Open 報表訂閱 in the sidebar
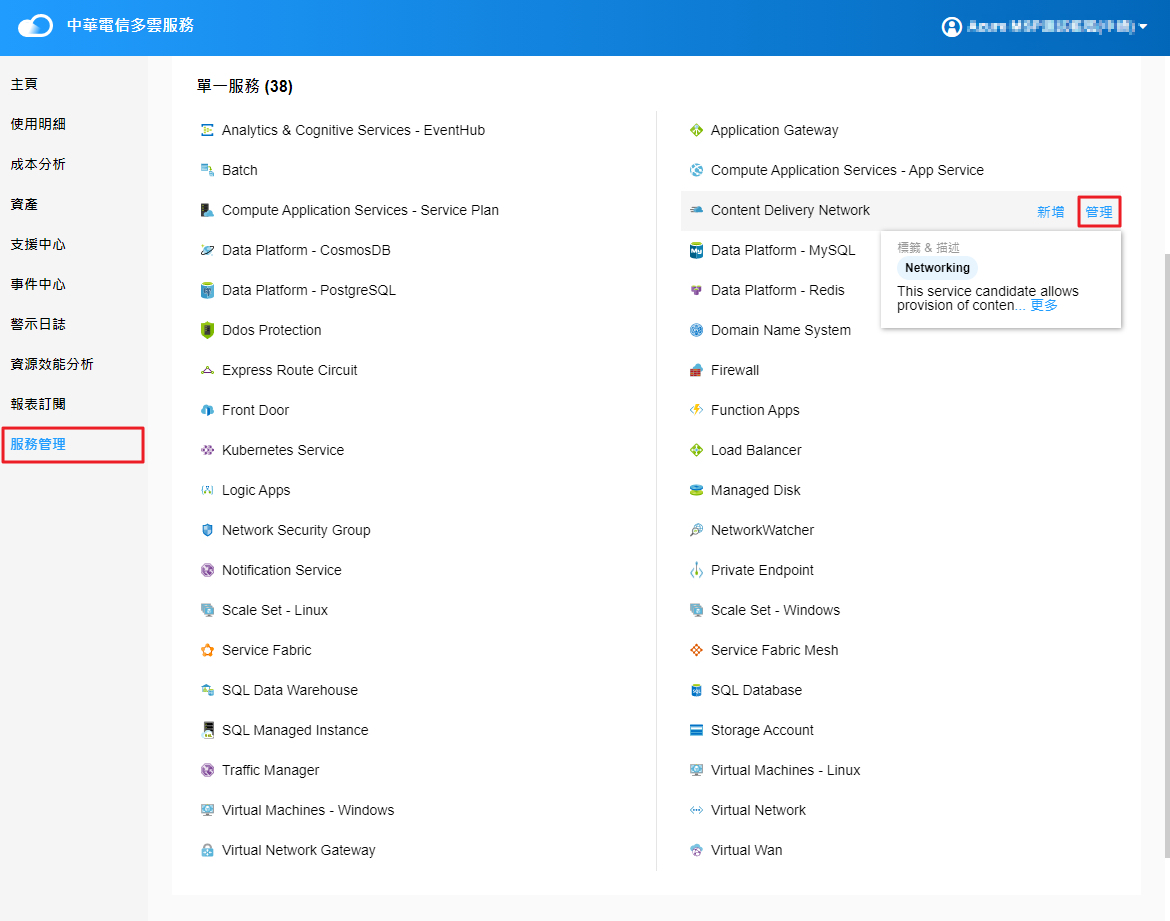Viewport: 1170px width, 921px height. pos(38,404)
